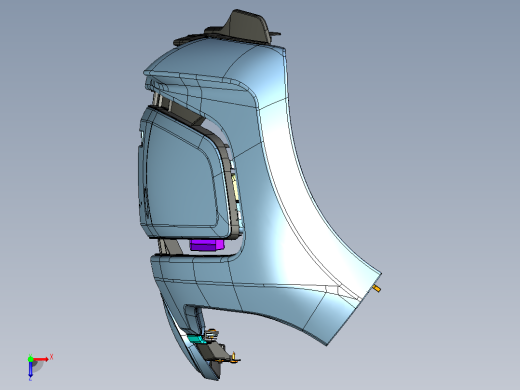Click the red X axis arrow of the triad

tap(40, 359)
